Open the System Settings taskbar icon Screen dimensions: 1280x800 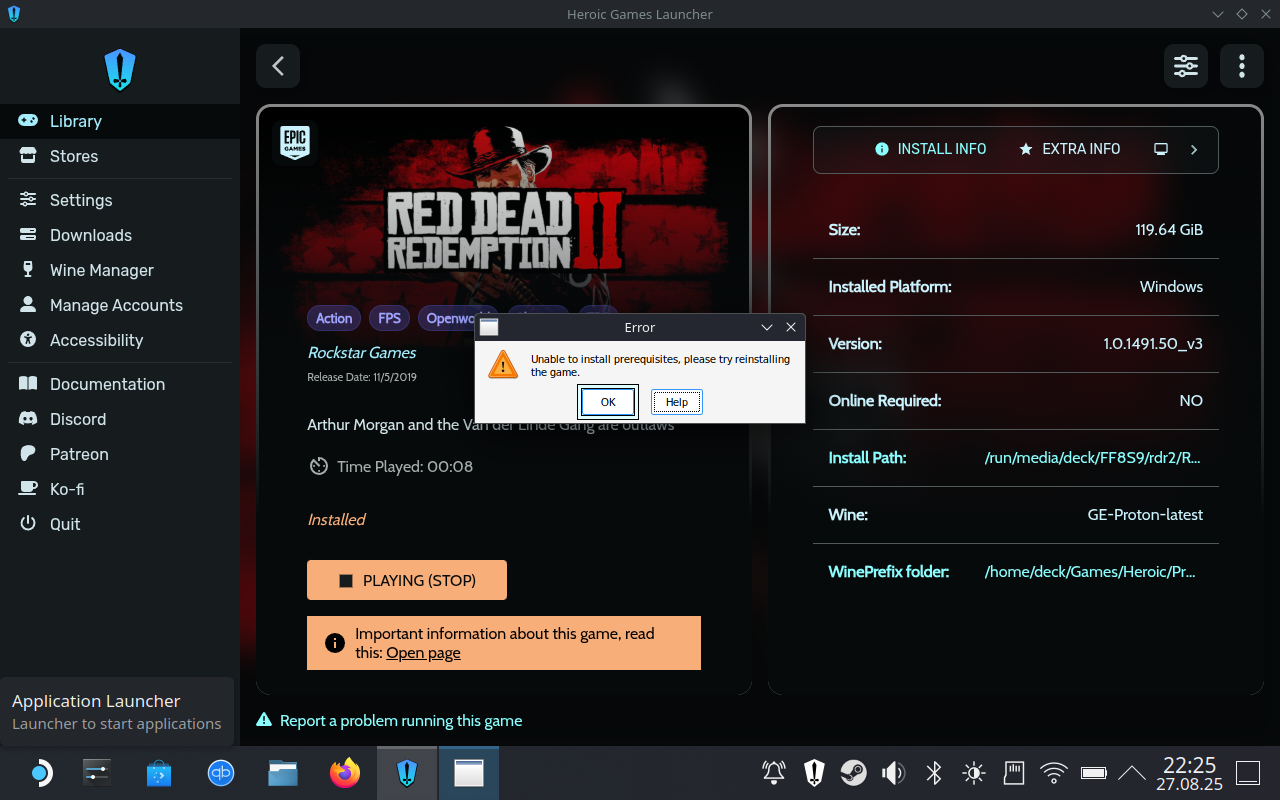pos(97,773)
